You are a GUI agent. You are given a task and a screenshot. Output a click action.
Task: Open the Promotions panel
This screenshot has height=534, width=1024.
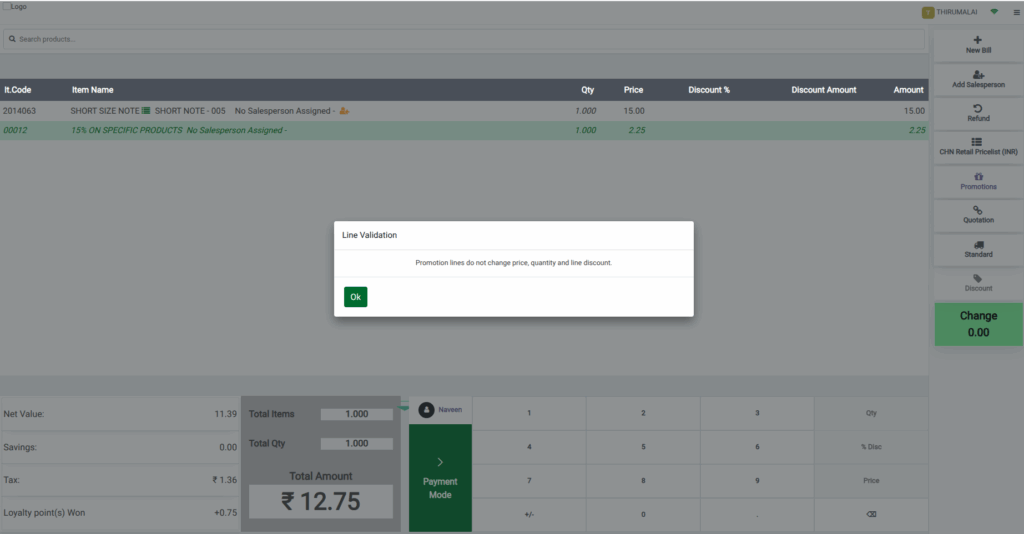(x=978, y=181)
